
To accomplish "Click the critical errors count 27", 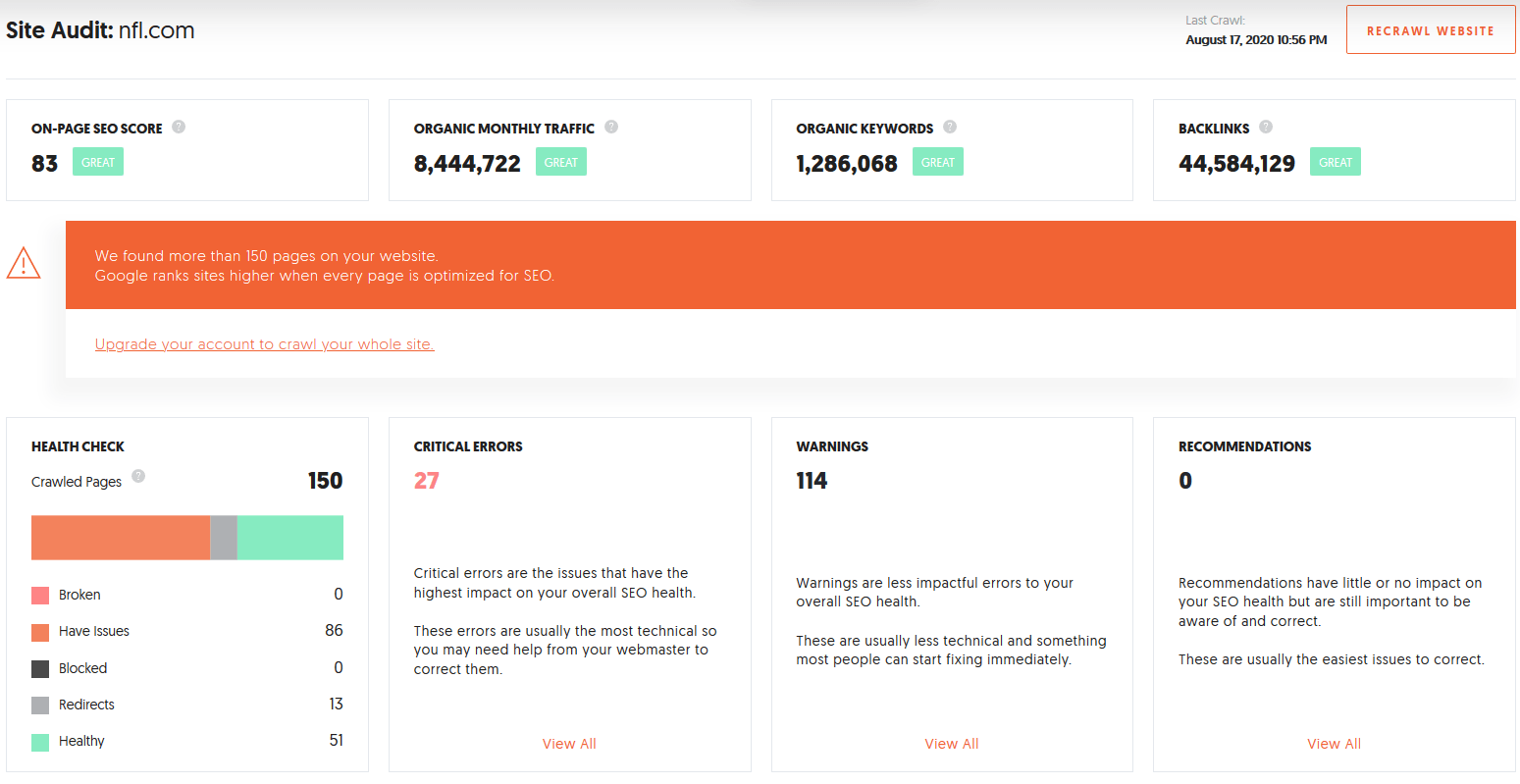I will (427, 481).
